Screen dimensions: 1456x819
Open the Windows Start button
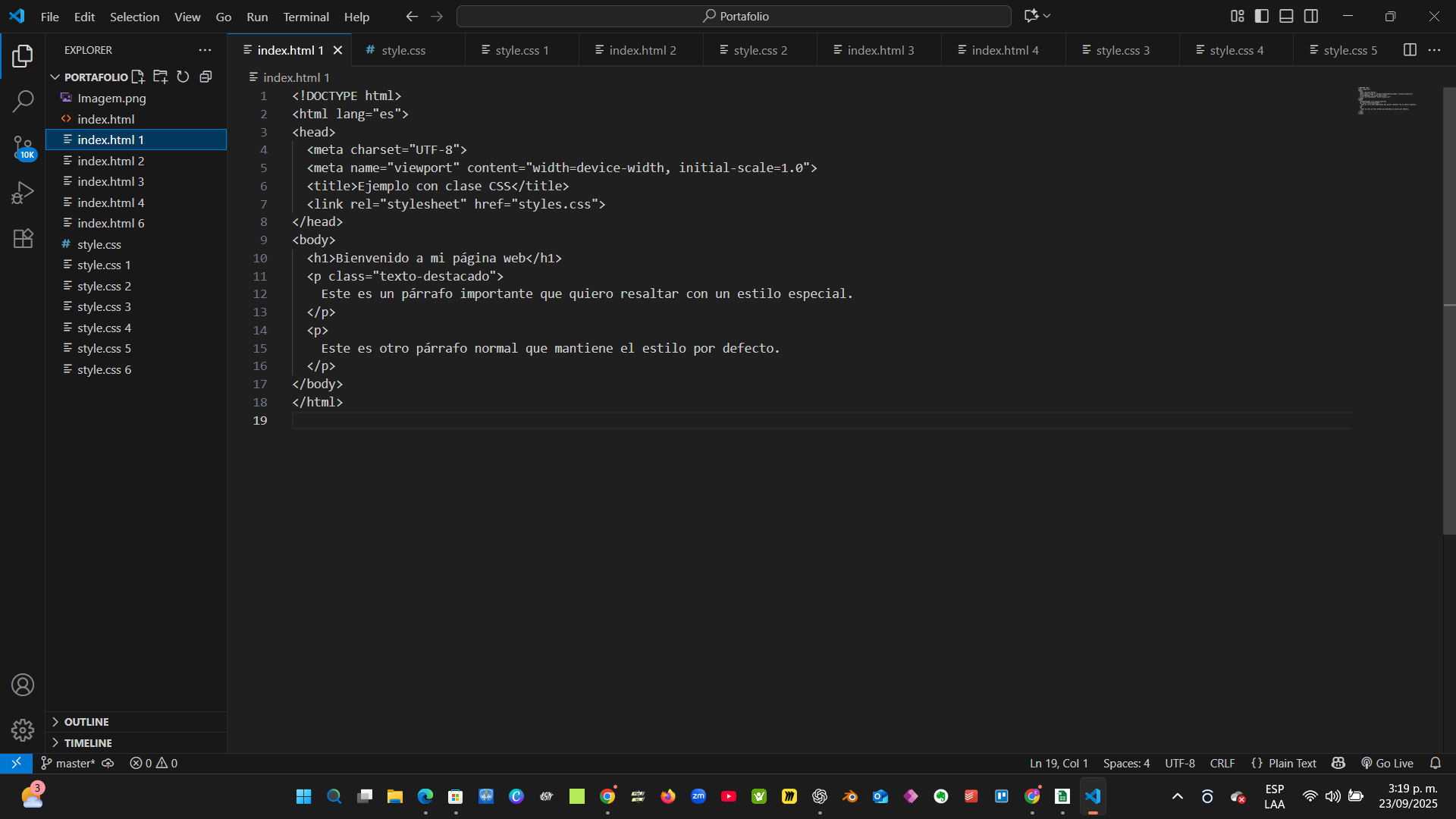click(x=304, y=796)
